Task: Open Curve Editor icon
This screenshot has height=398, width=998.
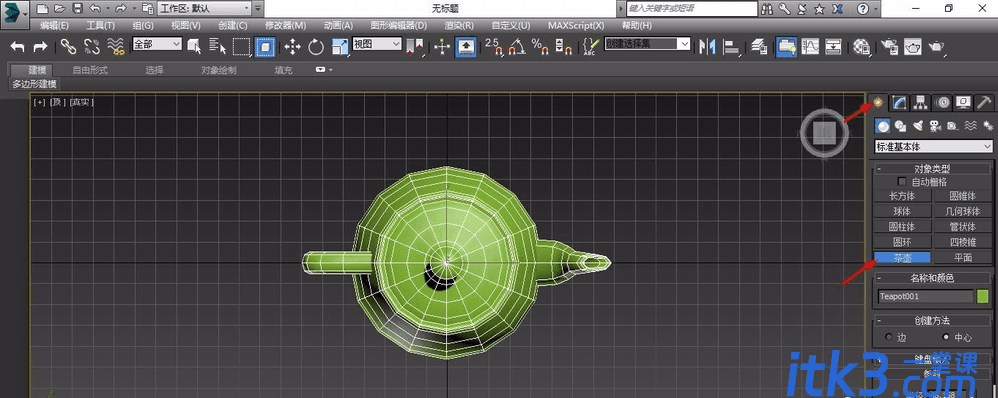Action: coord(810,46)
